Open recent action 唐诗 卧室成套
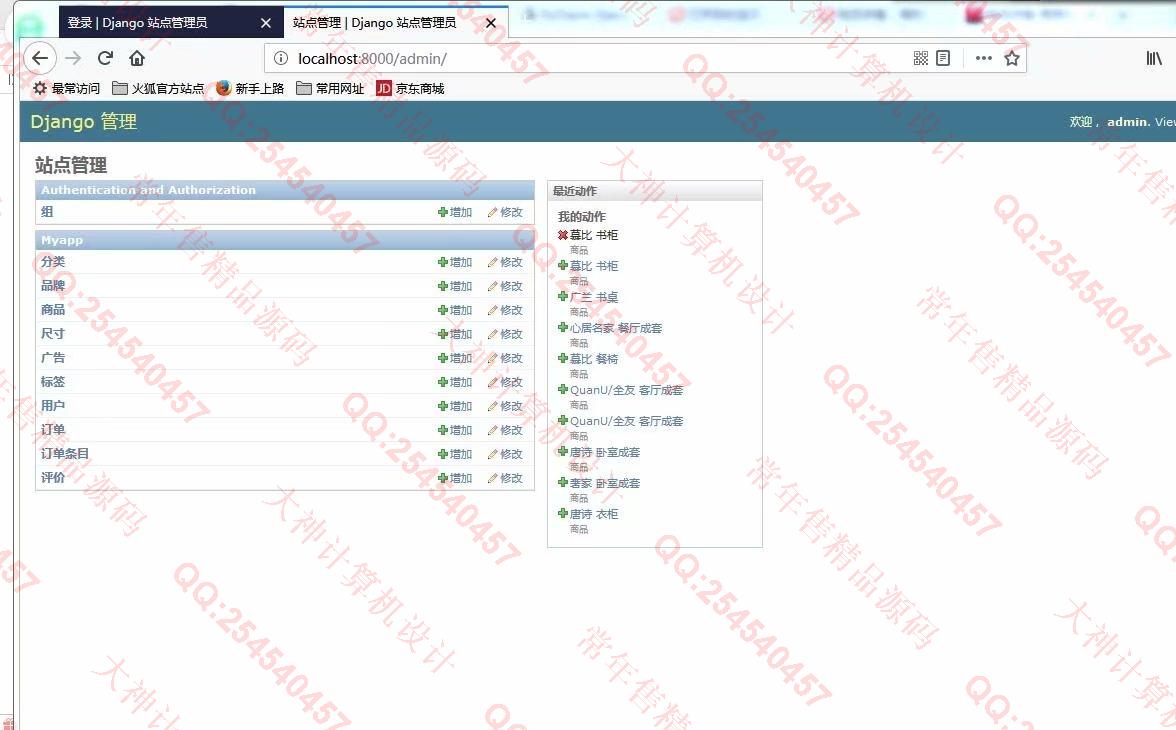The image size is (1176, 730). [x=604, y=452]
